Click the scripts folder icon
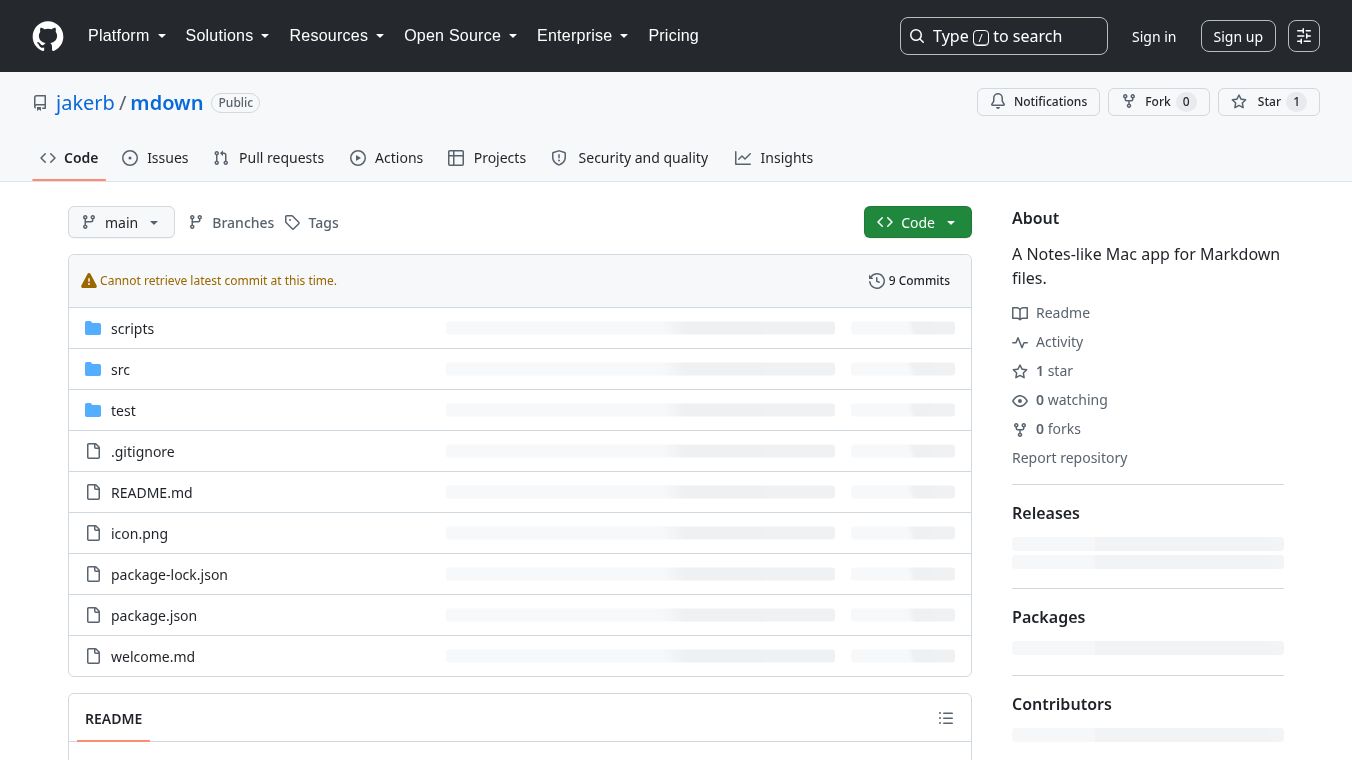The image size is (1352, 760). tap(93, 328)
